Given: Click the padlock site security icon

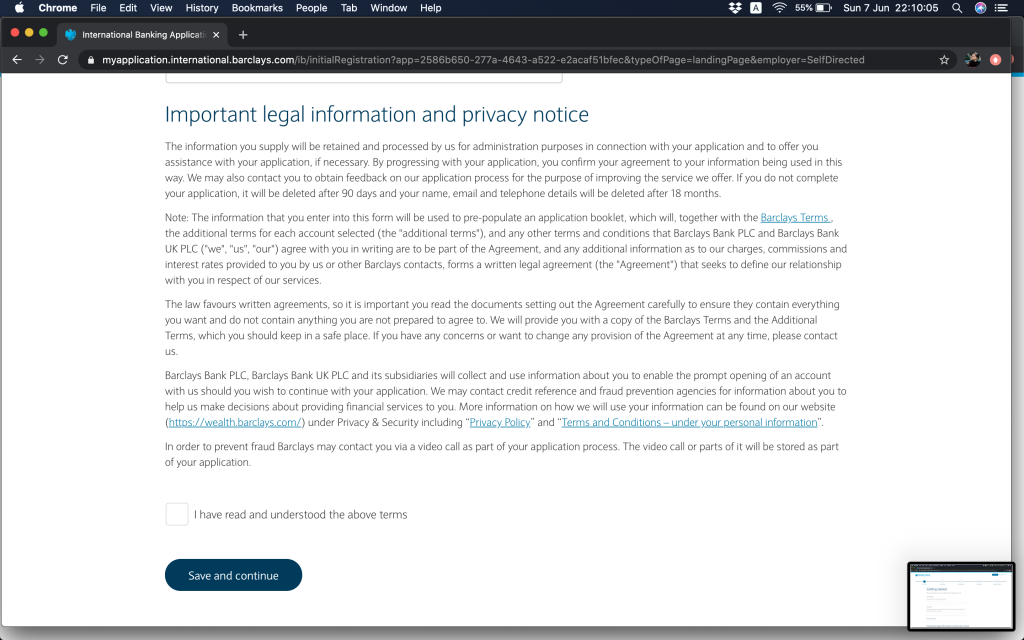Looking at the screenshot, I should click(90, 60).
